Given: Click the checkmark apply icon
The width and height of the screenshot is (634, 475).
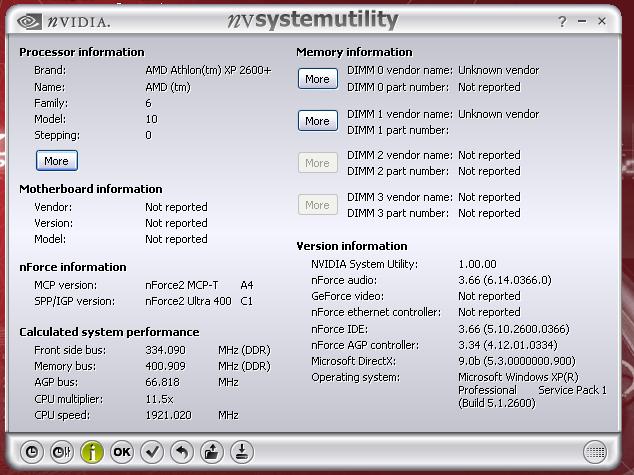Looking at the screenshot, I should click(152, 452).
